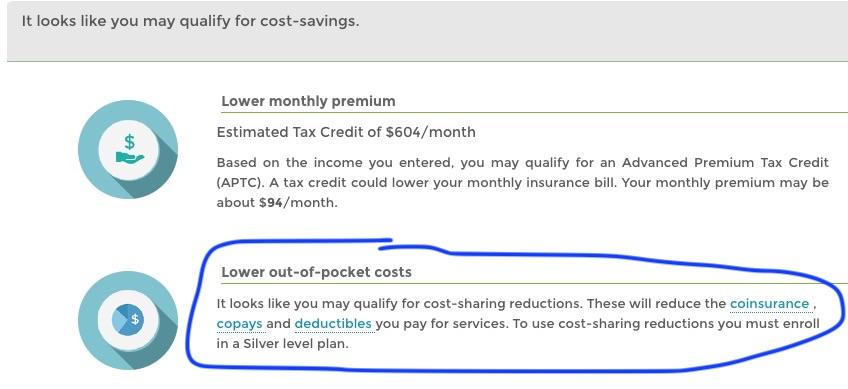Click the divider line under Lower monthly premium
Screen dimensions: 848x389
(x=534, y=113)
